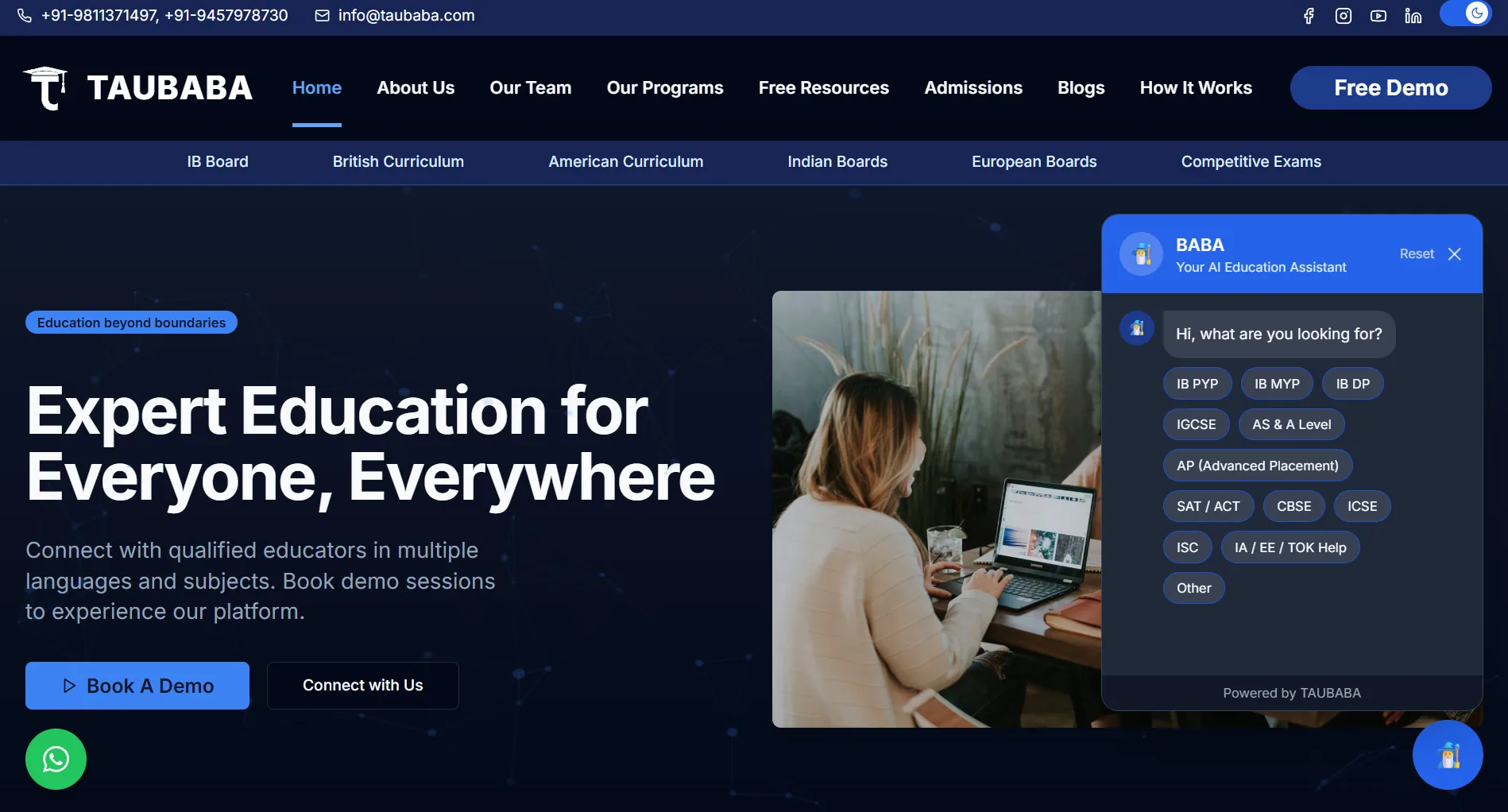The width and height of the screenshot is (1508, 812).
Task: Choose the AS & A Level option
Action: tap(1292, 424)
